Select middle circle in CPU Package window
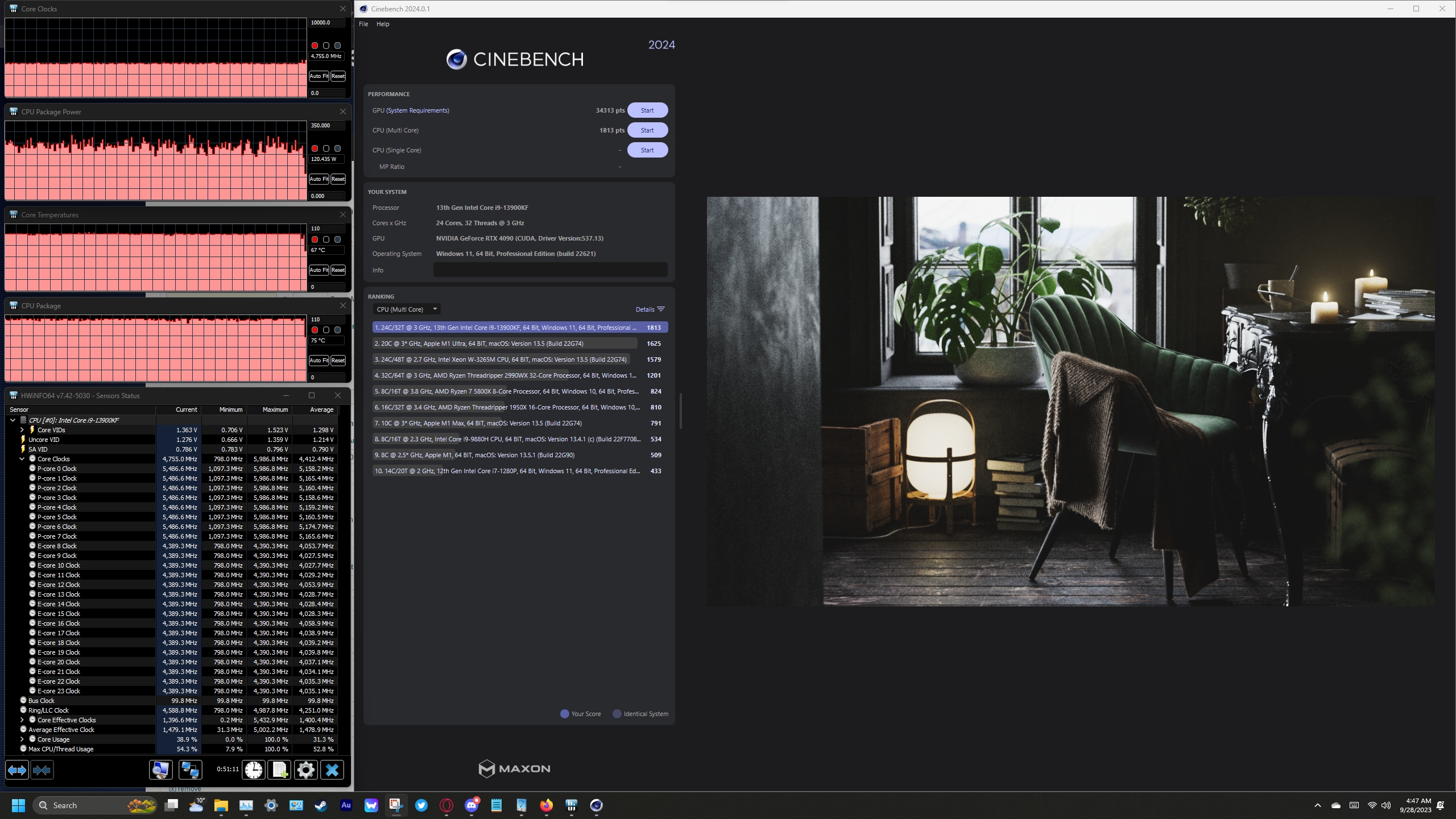1456x819 pixels. [326, 330]
